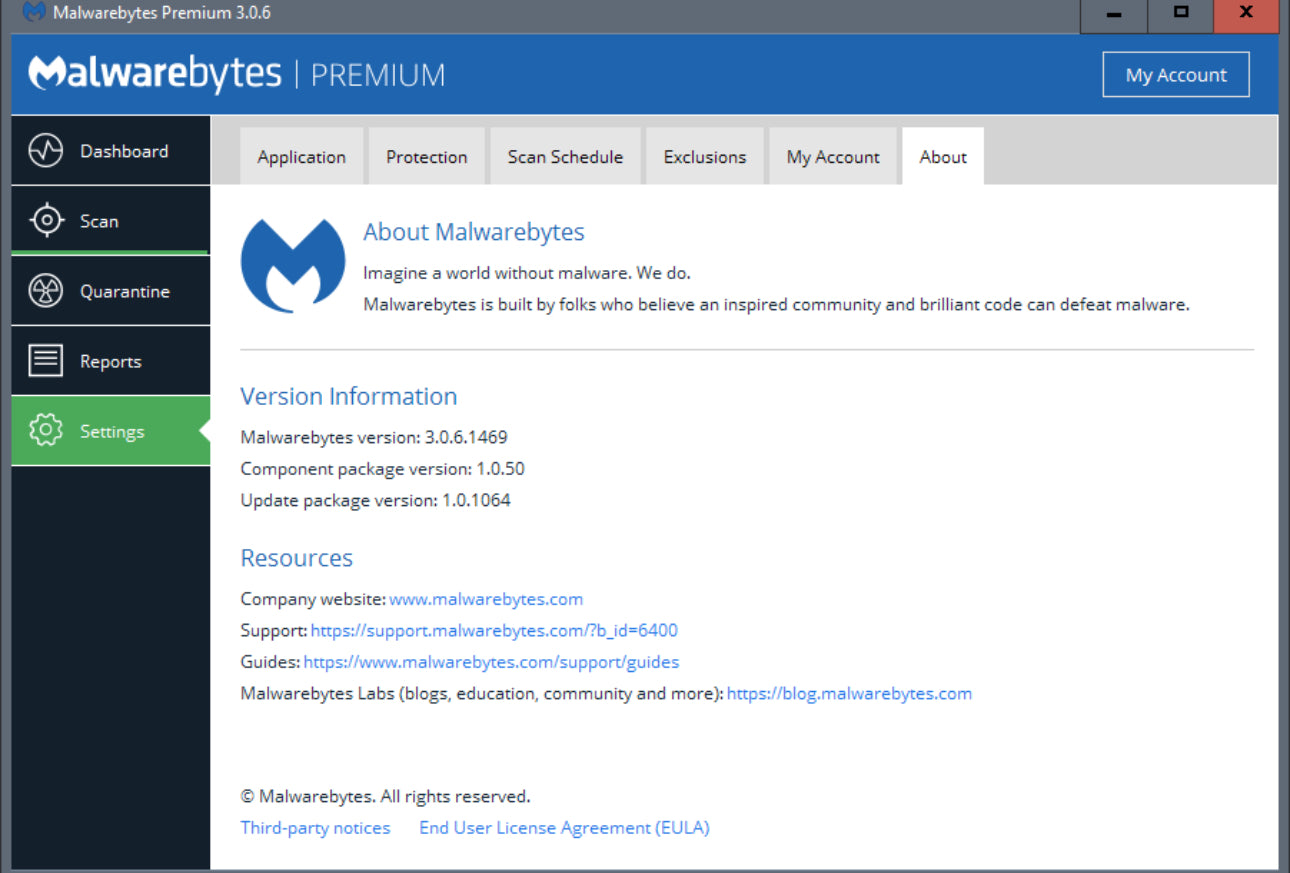Close the Malwarebytes window

1246,14
